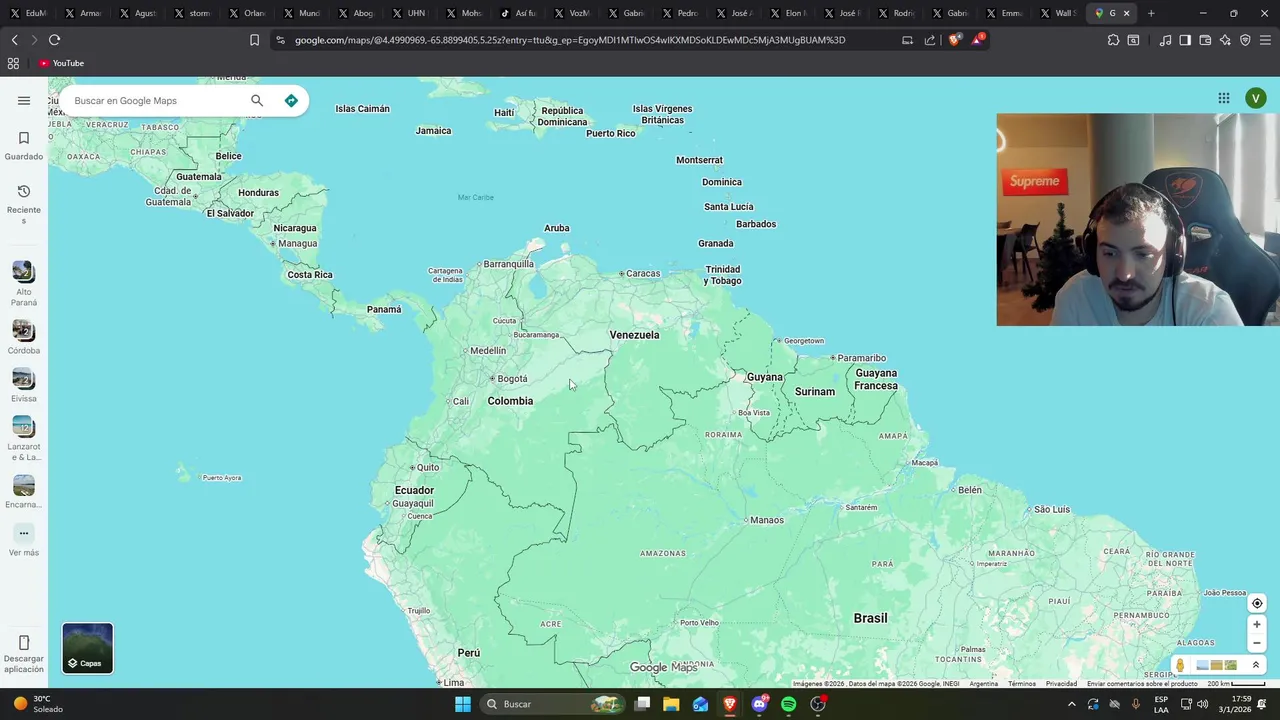Click the Manaos city label
This screenshot has height=720, width=1280.
click(767, 520)
